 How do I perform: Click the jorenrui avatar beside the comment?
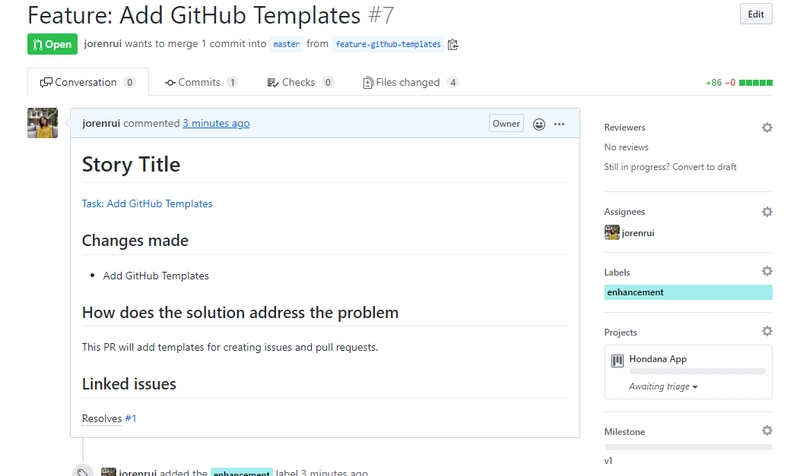[42, 123]
